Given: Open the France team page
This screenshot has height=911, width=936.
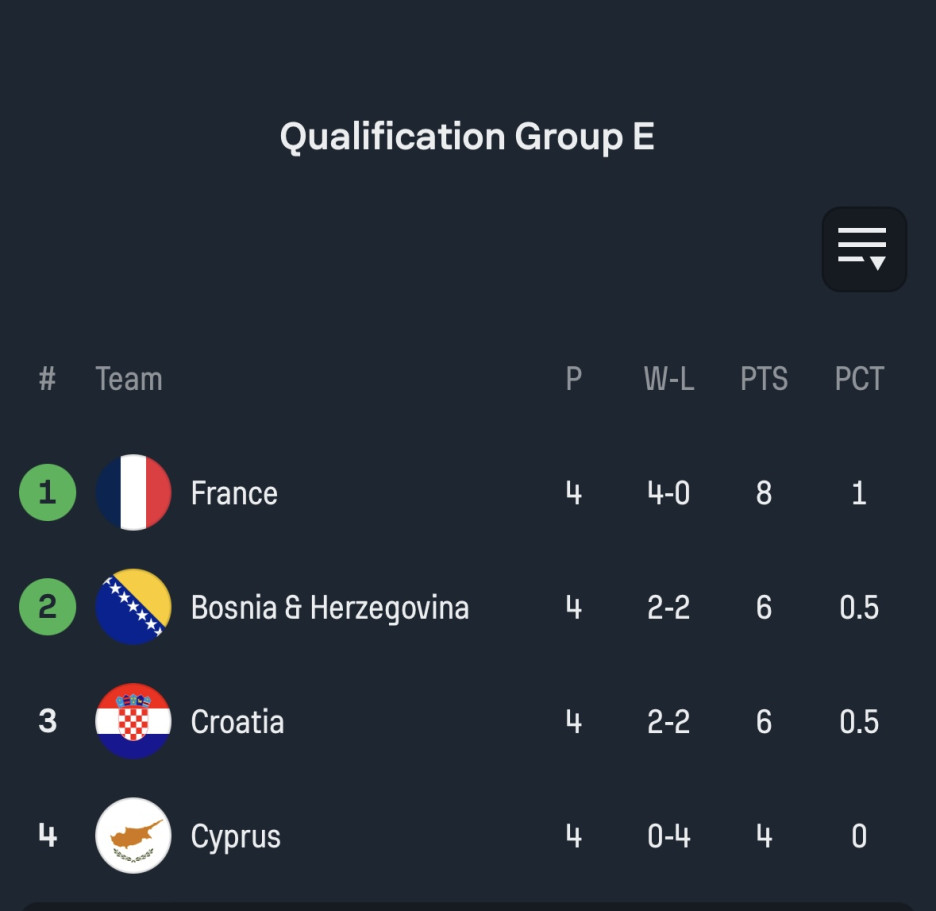Looking at the screenshot, I should coord(234,493).
